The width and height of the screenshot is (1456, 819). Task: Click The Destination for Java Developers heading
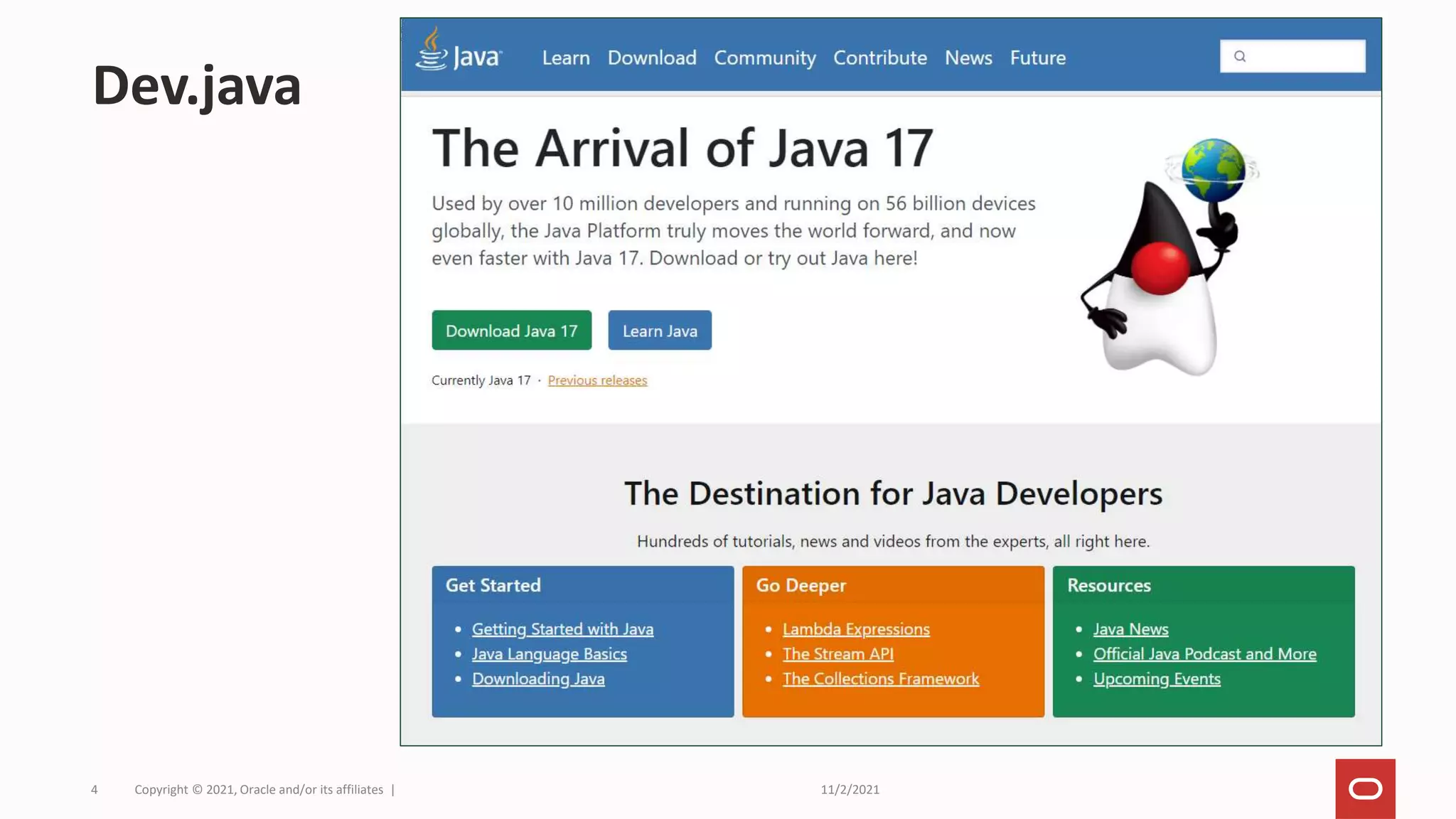pos(893,494)
